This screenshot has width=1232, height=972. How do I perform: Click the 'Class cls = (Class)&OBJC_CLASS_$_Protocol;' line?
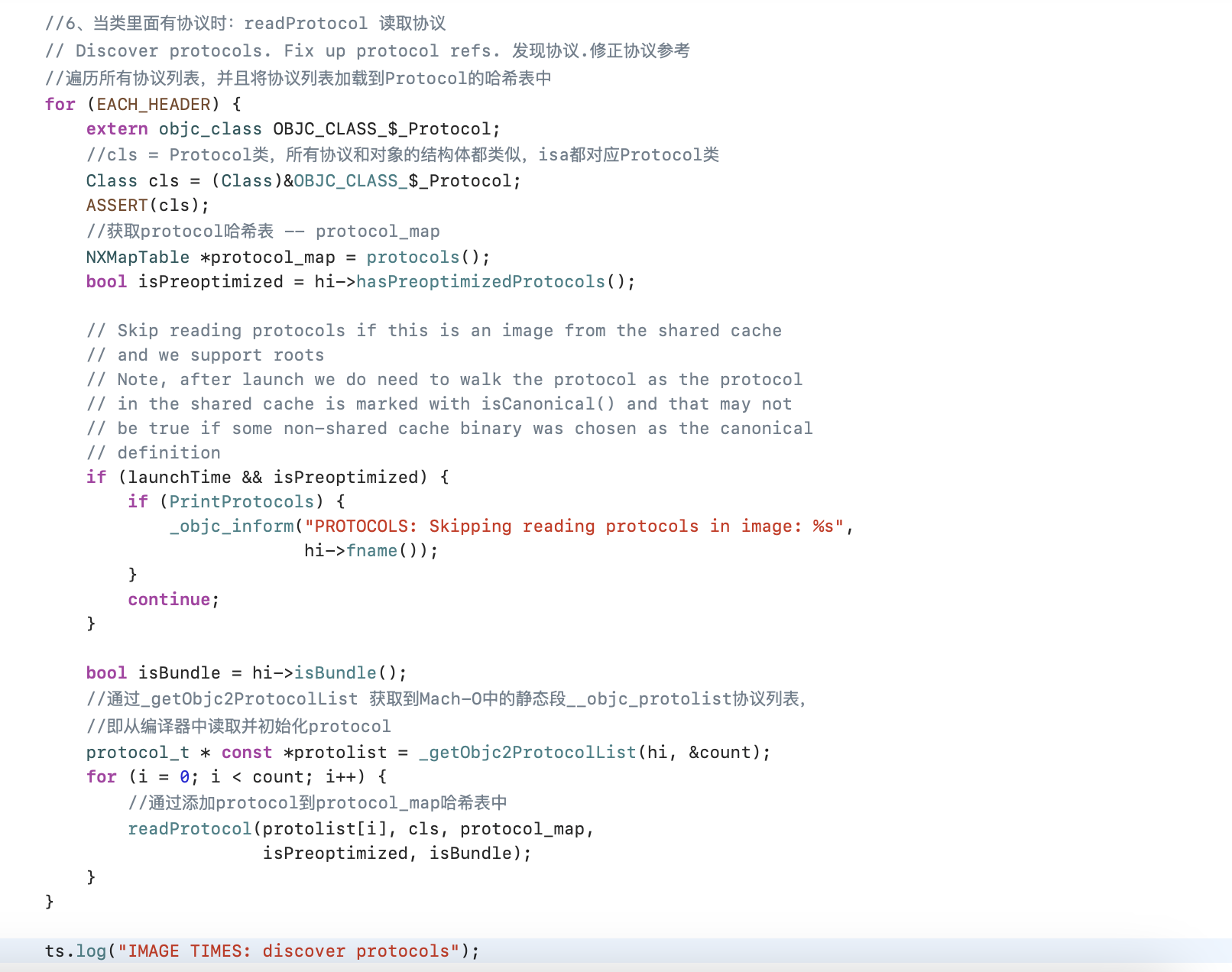coord(303,180)
